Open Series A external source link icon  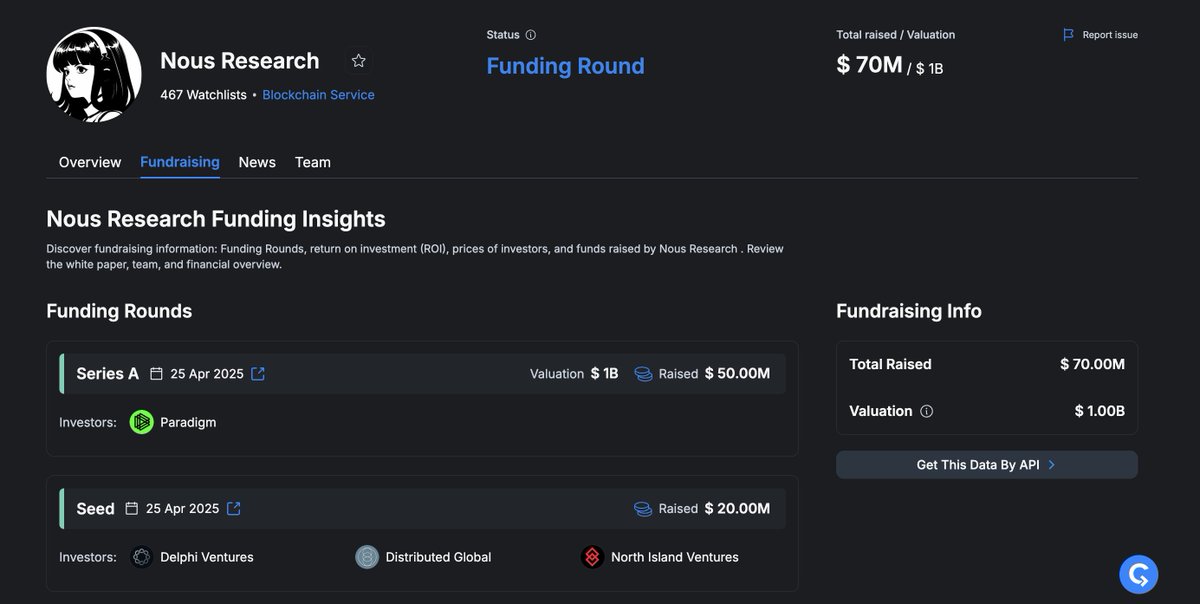click(258, 374)
